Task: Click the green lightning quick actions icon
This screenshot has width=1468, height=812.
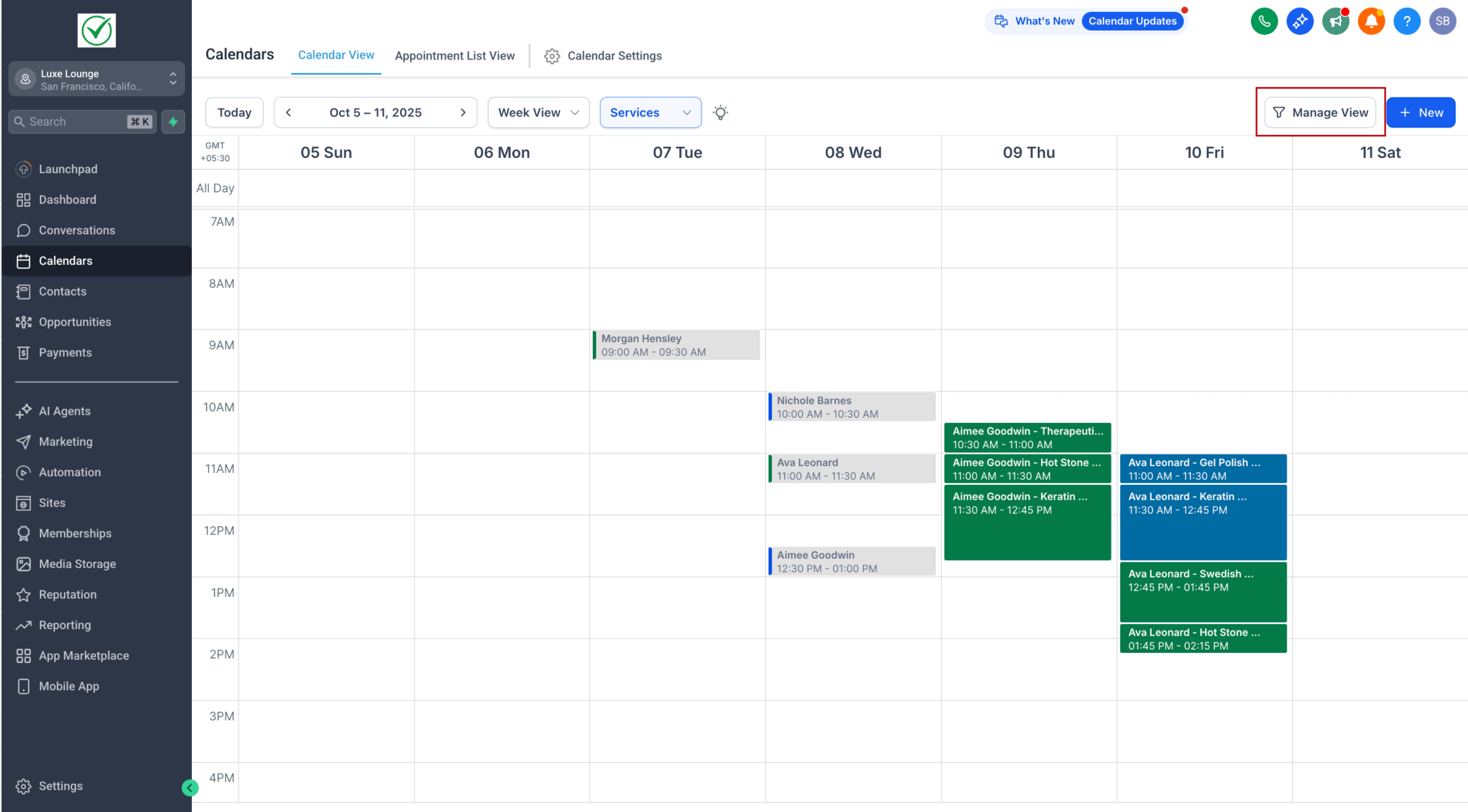Action: pyautogui.click(x=173, y=121)
